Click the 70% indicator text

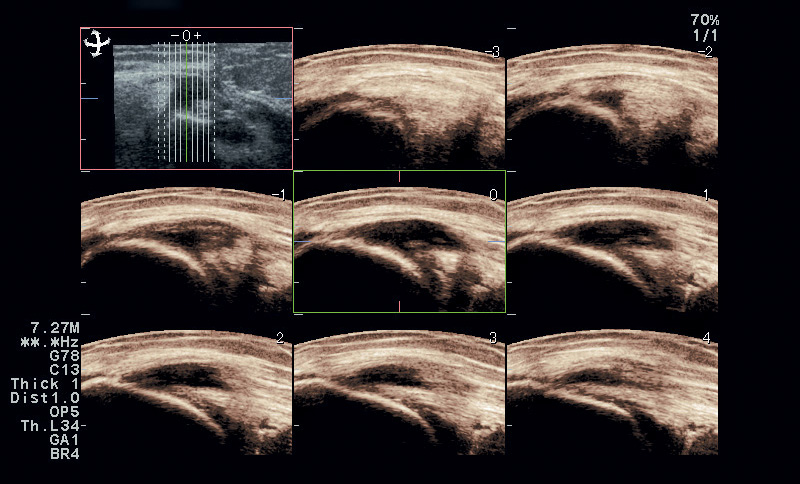(704, 20)
